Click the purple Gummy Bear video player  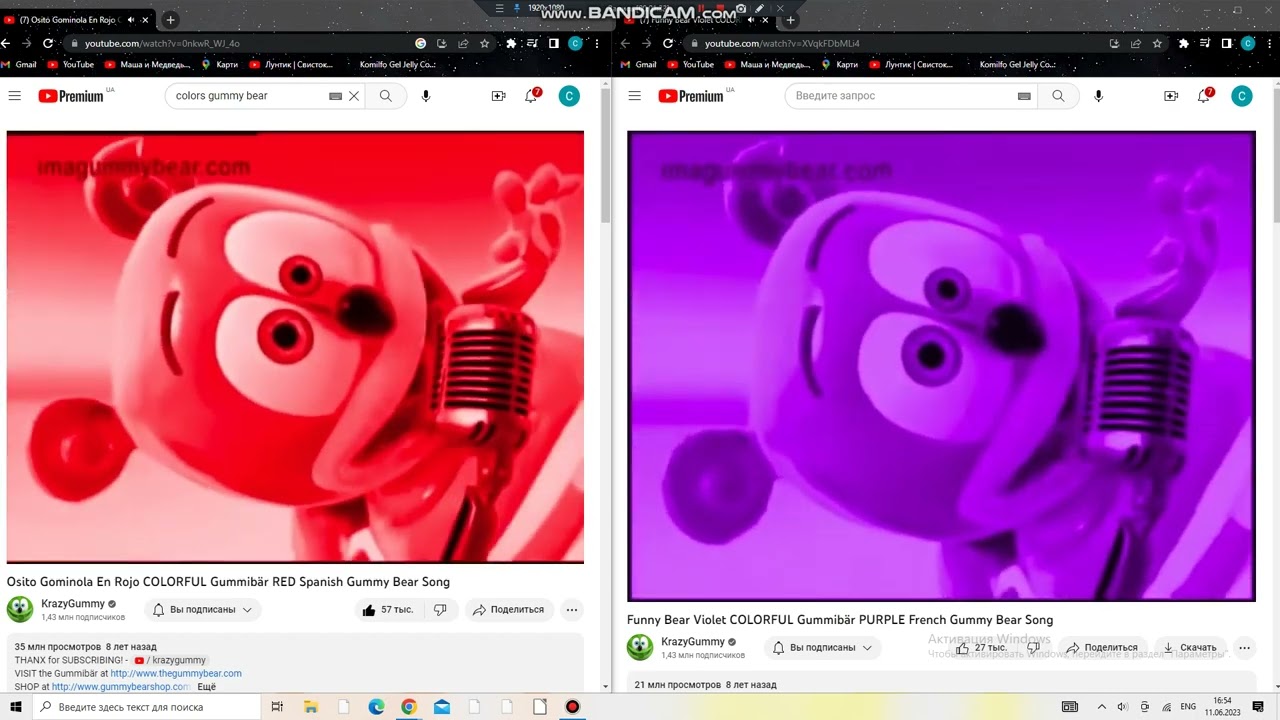pyautogui.click(x=941, y=366)
